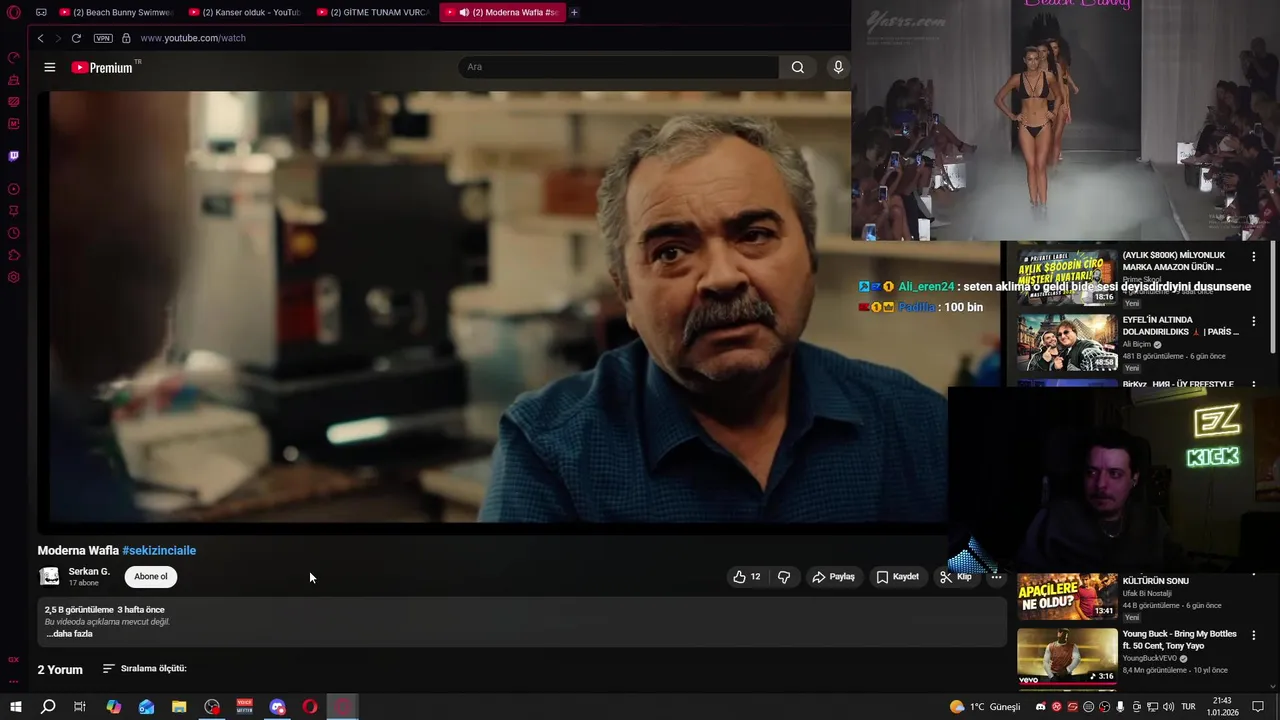Viewport: 1280px width, 720px height.
Task: Open weather widget 1°C Güneşli
Action: point(985,707)
